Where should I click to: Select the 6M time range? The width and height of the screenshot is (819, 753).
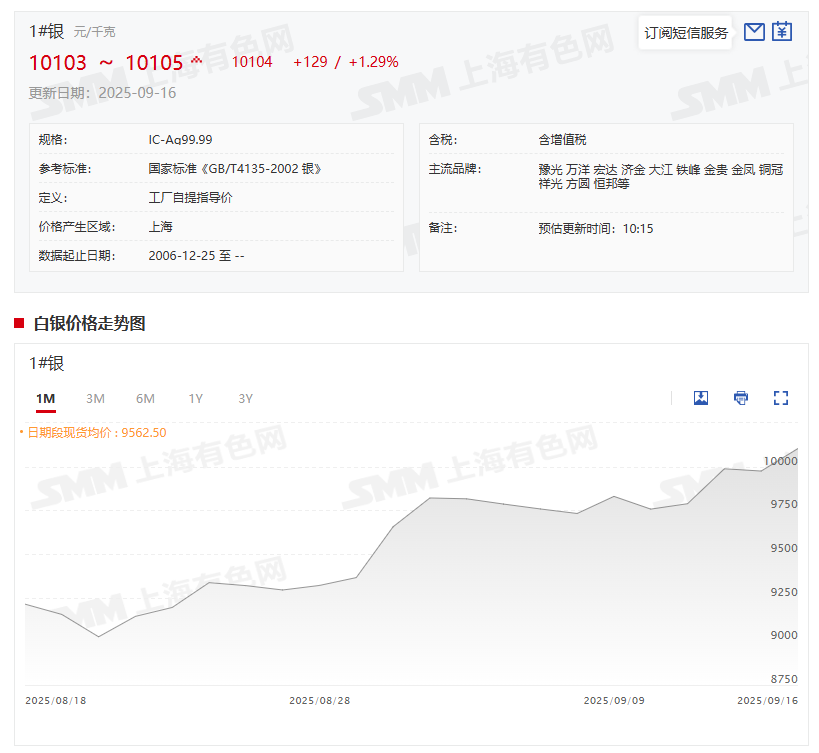click(x=145, y=399)
